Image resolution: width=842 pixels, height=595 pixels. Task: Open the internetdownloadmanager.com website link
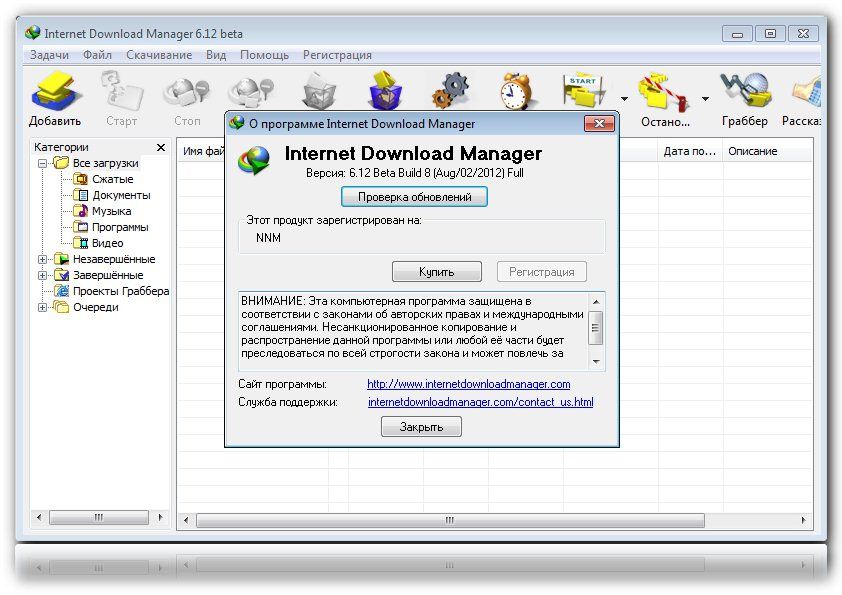469,384
